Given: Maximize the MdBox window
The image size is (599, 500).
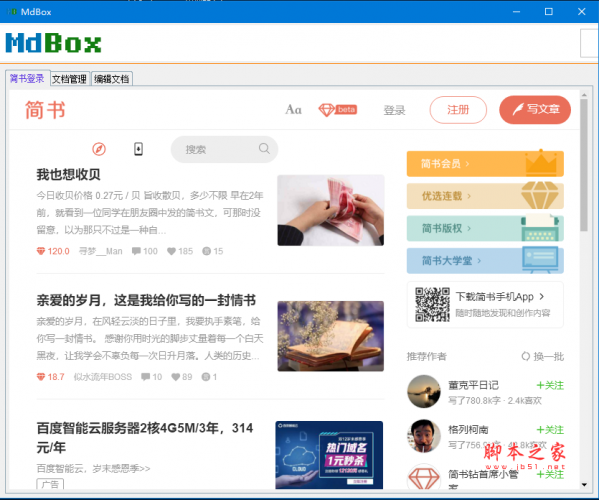Looking at the screenshot, I should point(549,11).
